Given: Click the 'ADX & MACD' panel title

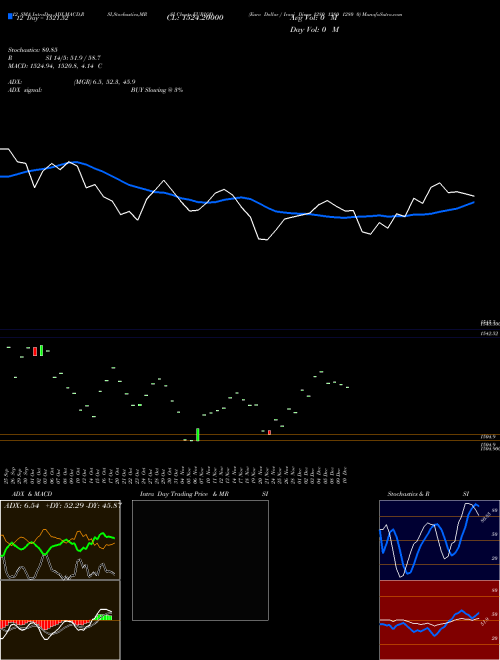Looking at the screenshot, I should pyautogui.click(x=32, y=494).
